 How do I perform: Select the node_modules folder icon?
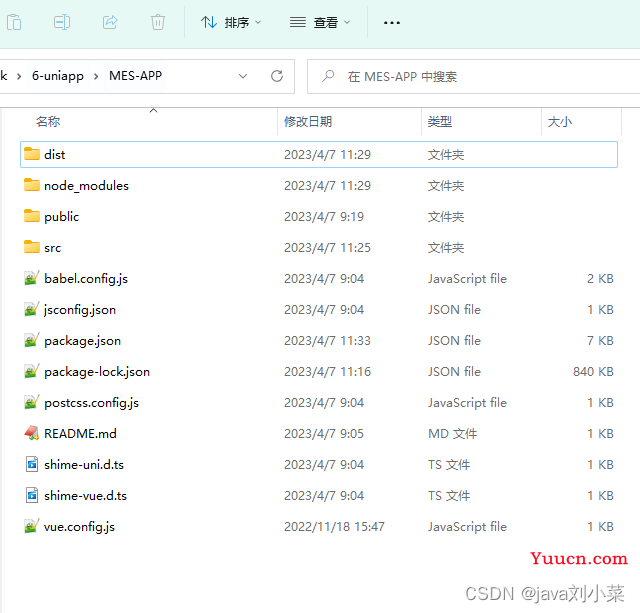tap(32, 185)
